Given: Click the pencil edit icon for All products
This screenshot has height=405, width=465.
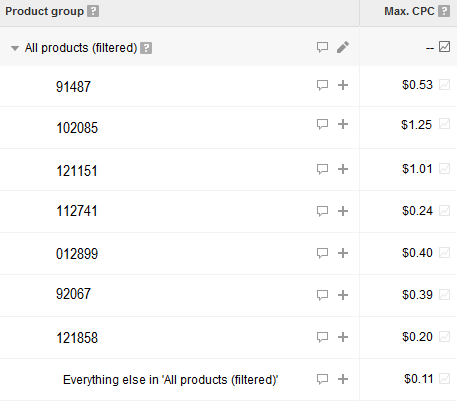Looking at the screenshot, I should (x=343, y=47).
